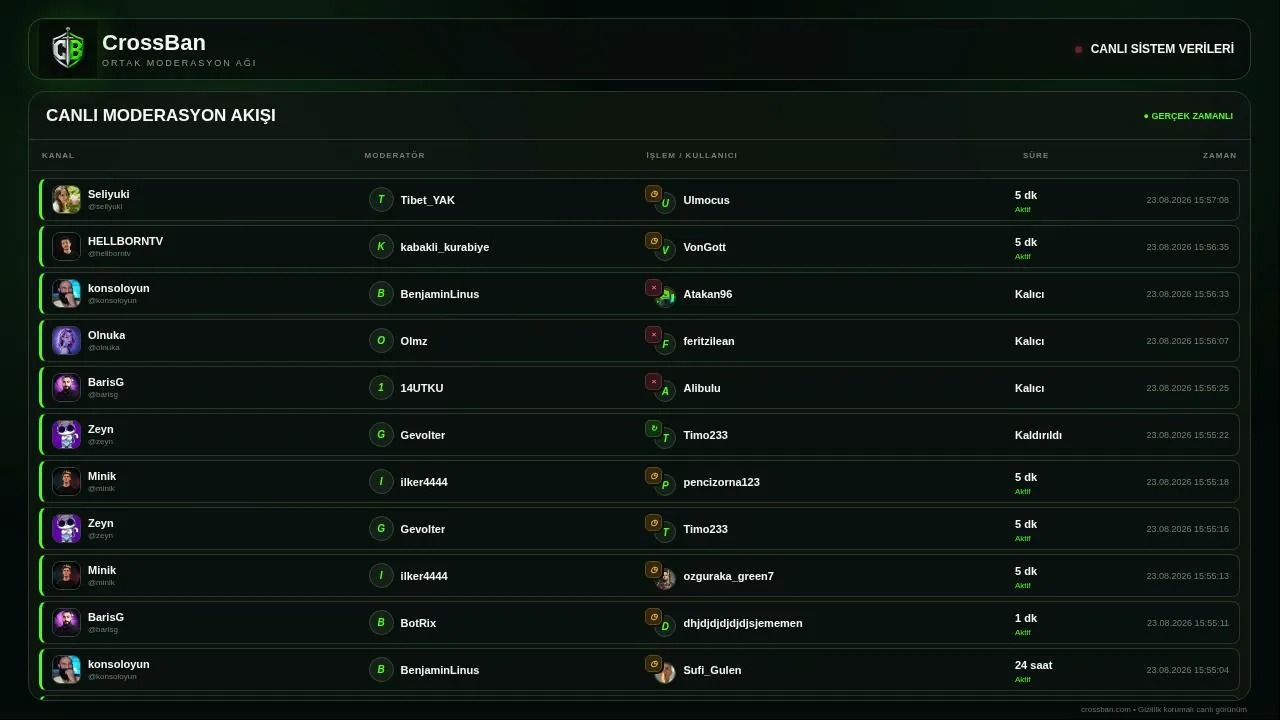Click the ZAMAN column header
1280x720 pixels.
point(1220,155)
